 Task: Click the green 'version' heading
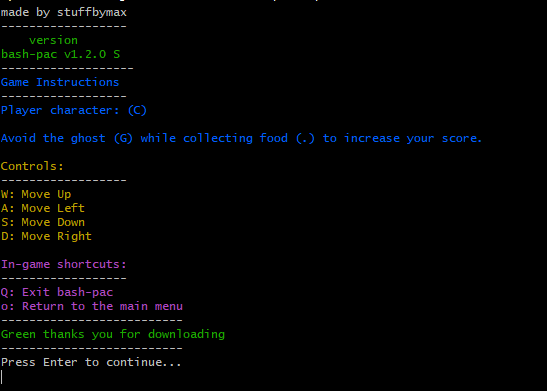[x=53, y=40]
